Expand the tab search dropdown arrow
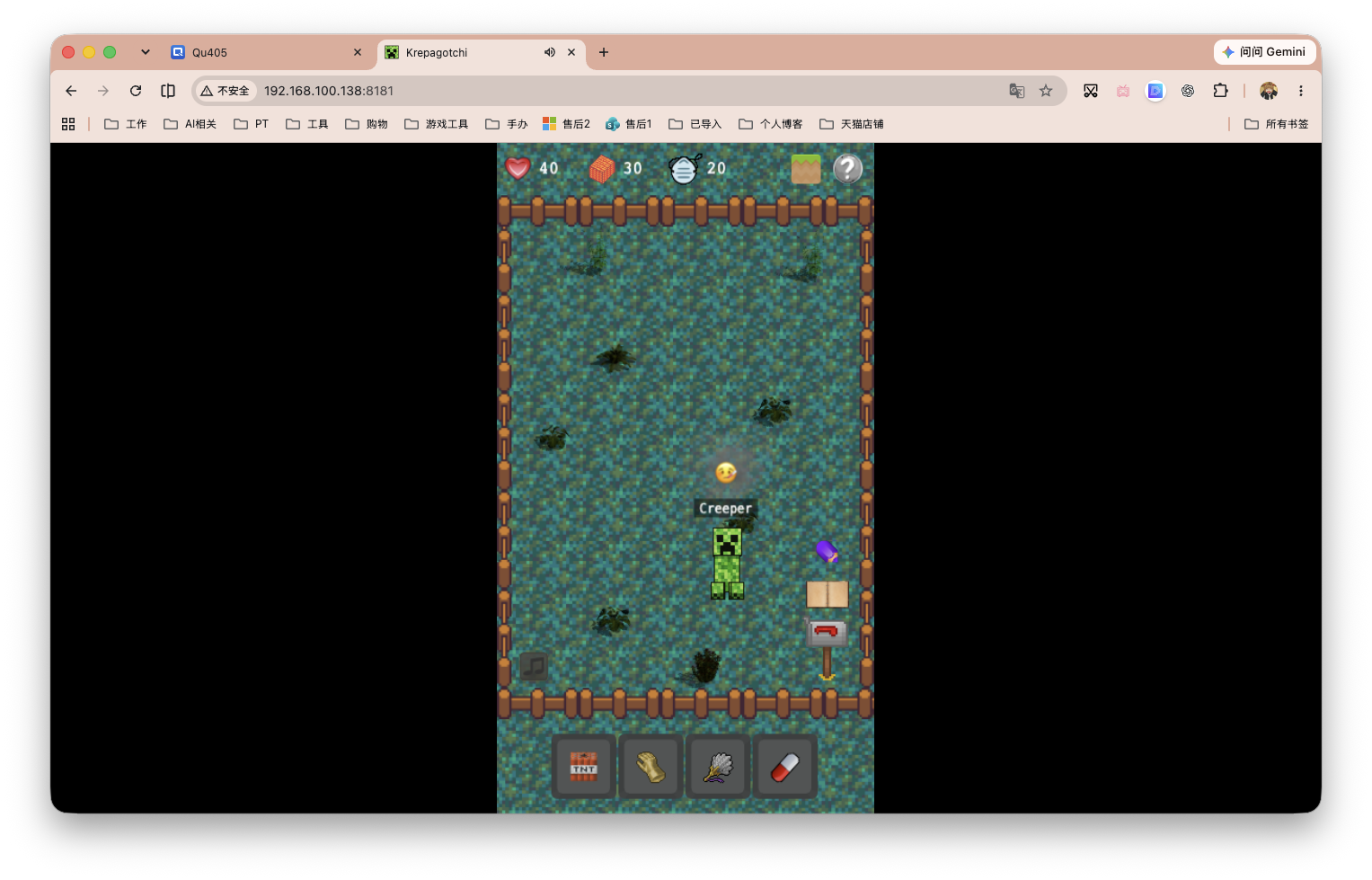The height and width of the screenshot is (880, 1372). (146, 52)
